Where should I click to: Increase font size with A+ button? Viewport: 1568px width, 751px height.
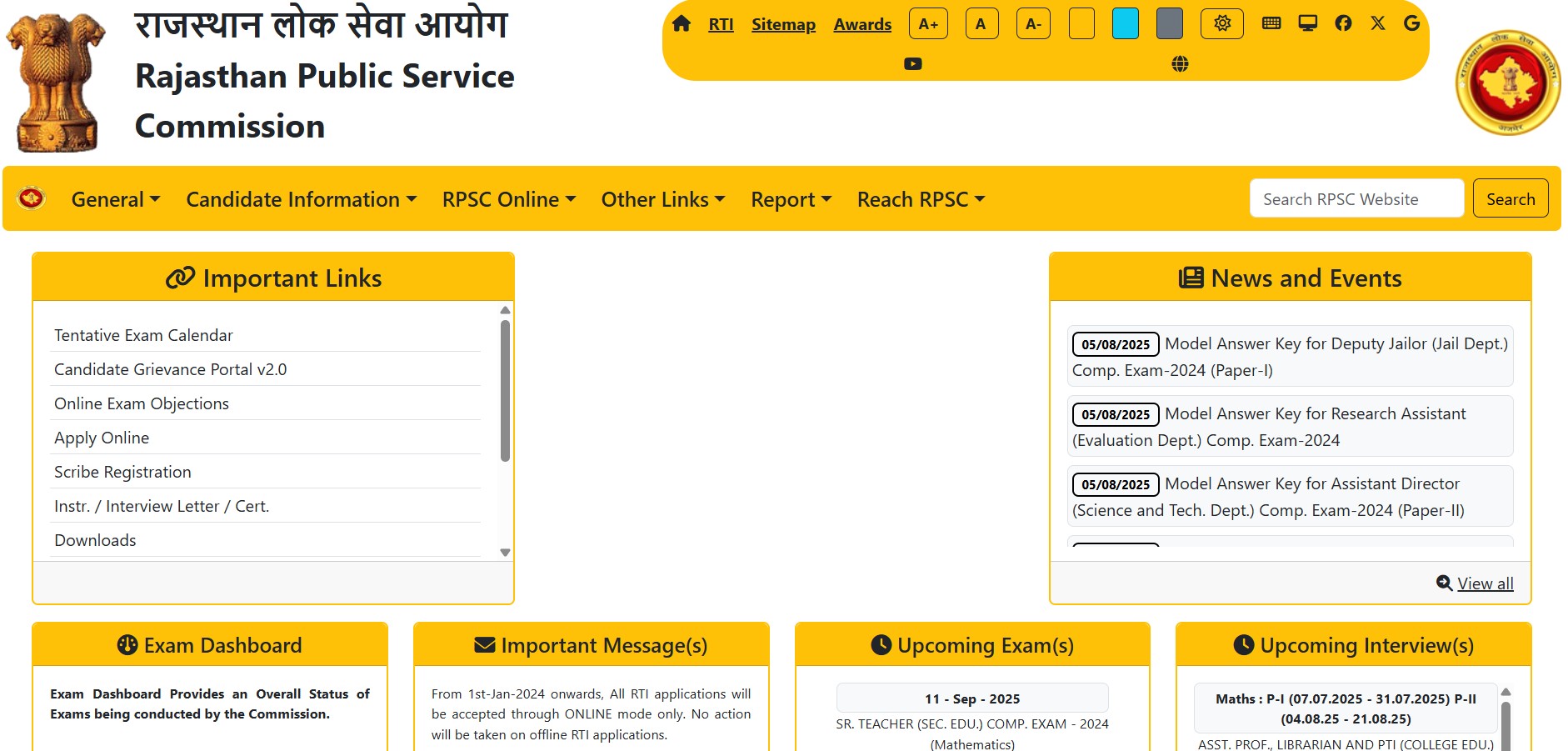pyautogui.click(x=928, y=24)
